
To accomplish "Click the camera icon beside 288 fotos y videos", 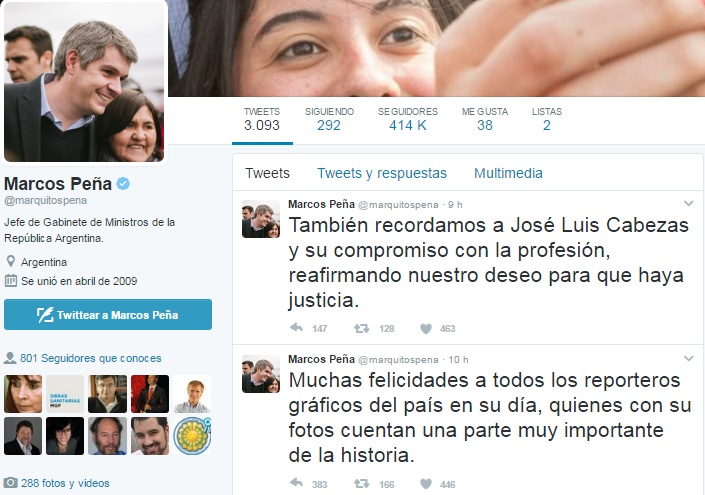I will [x=10, y=483].
